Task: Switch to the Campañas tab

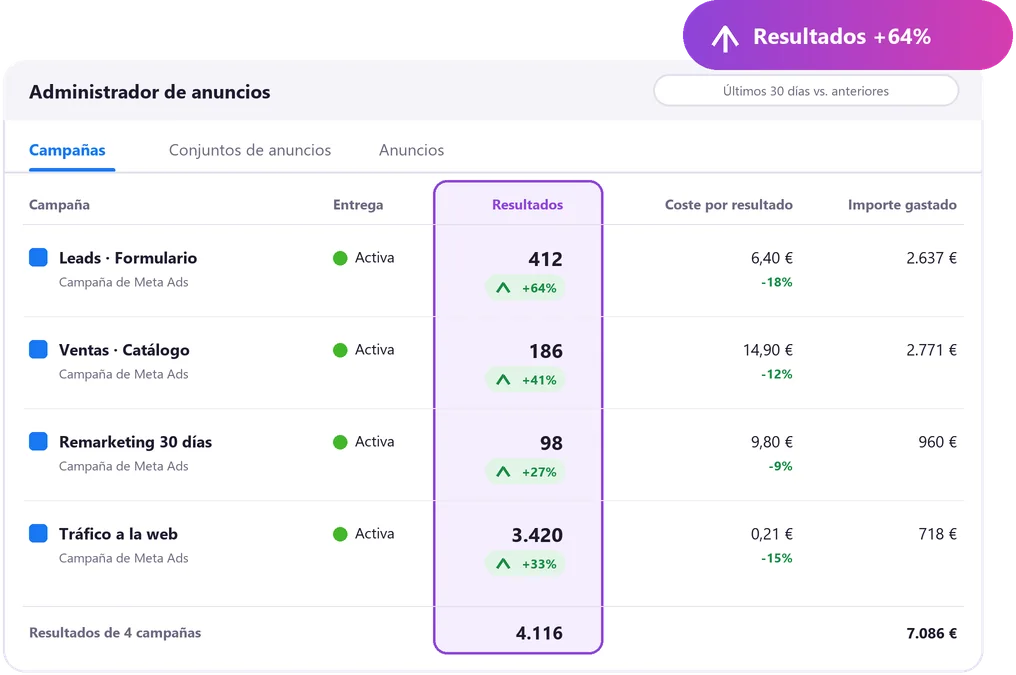Action: click(67, 150)
